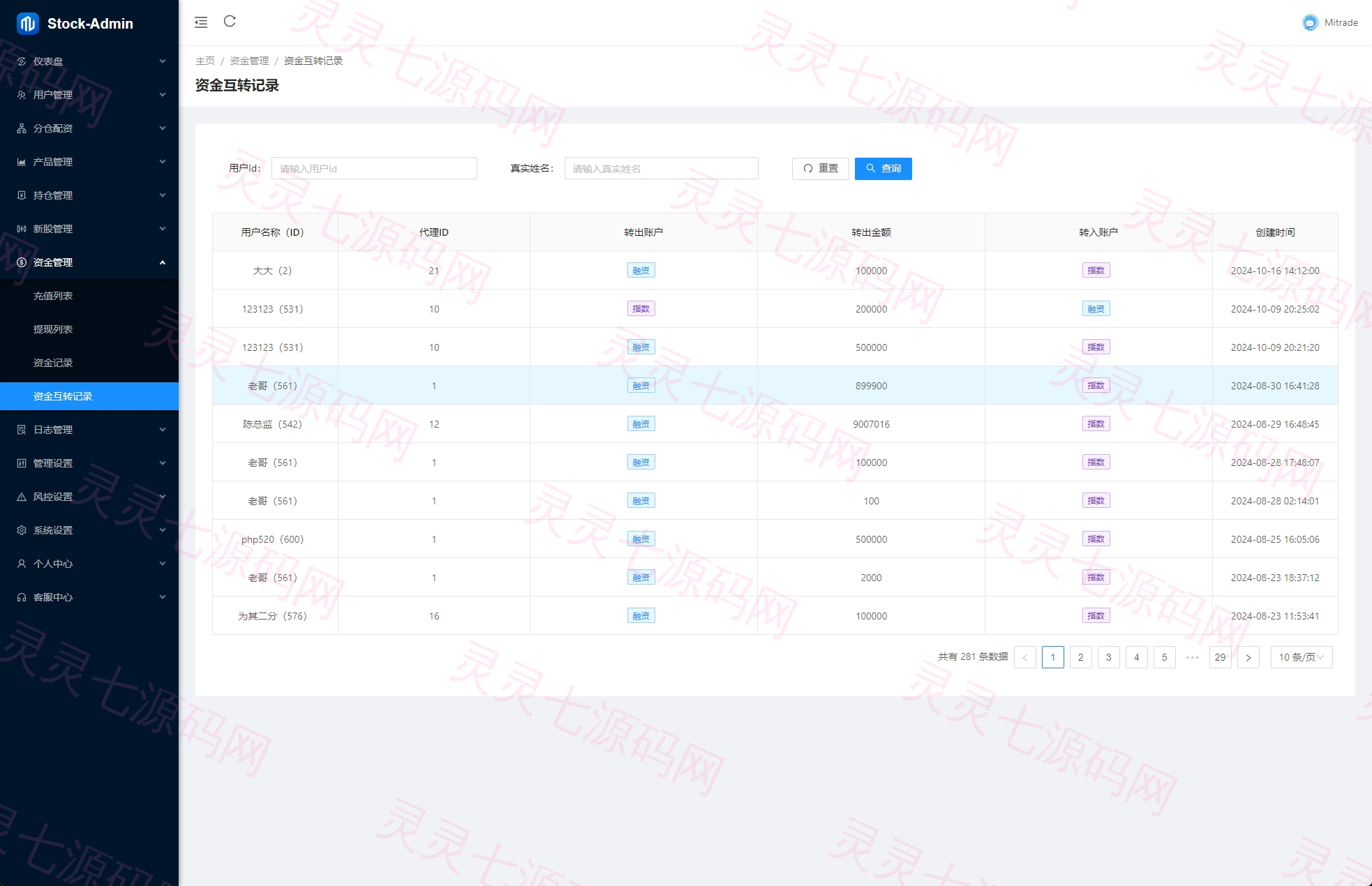Click the pagination ellipsis jump-forward control
This screenshot has height=886, width=1372.
coord(1193,657)
